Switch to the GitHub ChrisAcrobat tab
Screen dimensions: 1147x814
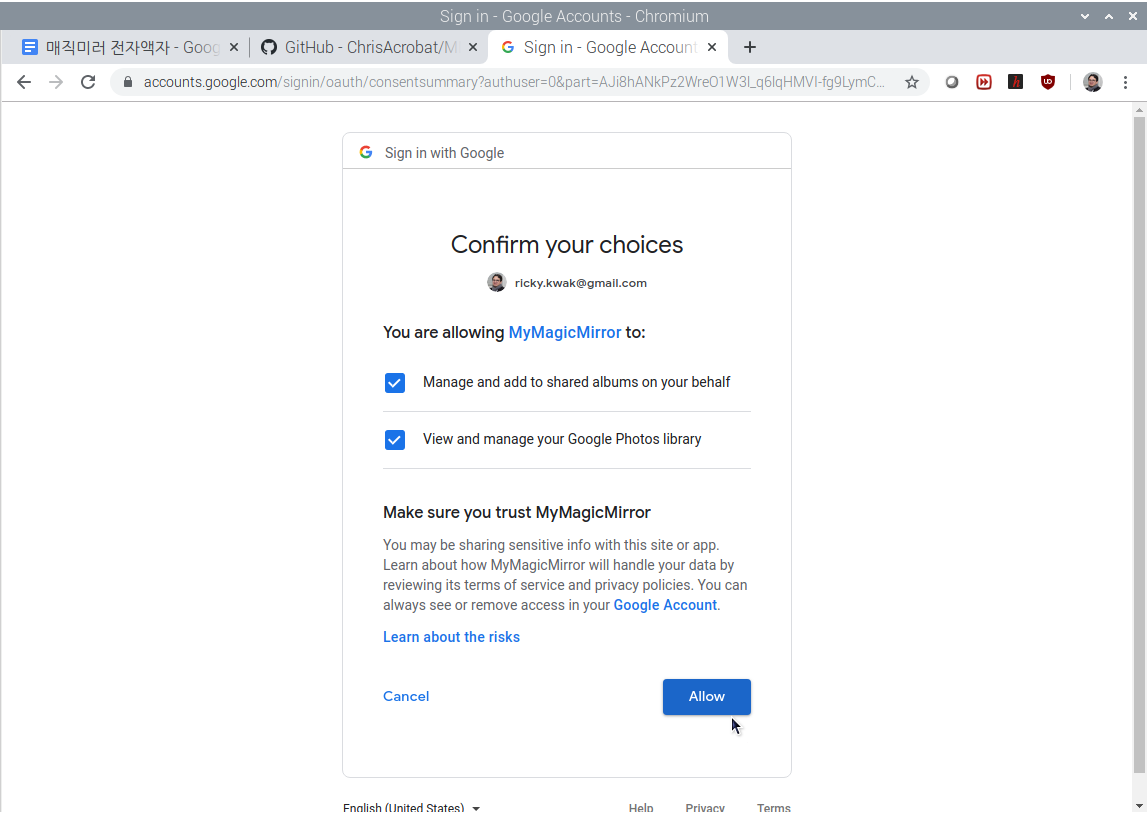pos(368,48)
